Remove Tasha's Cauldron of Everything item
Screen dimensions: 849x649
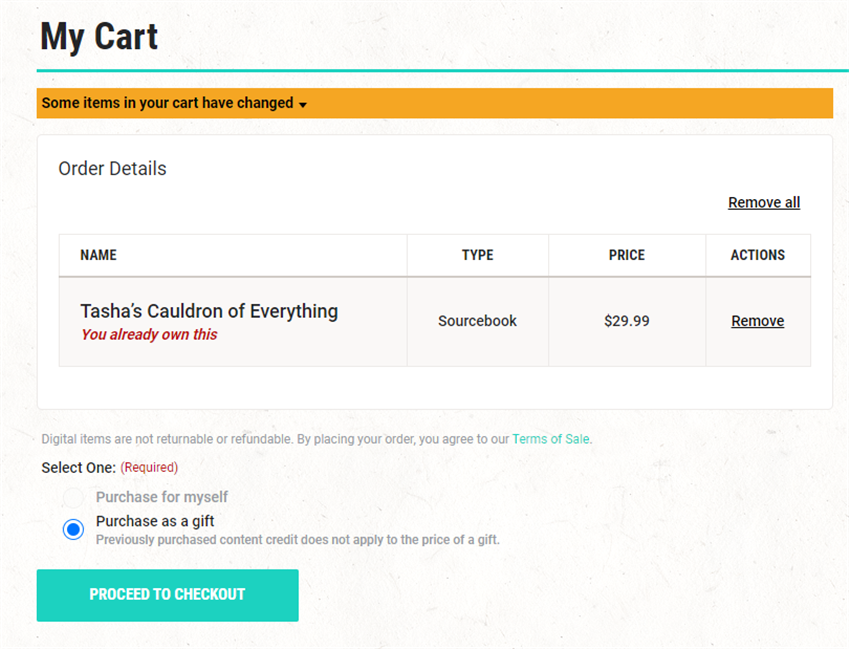757,321
